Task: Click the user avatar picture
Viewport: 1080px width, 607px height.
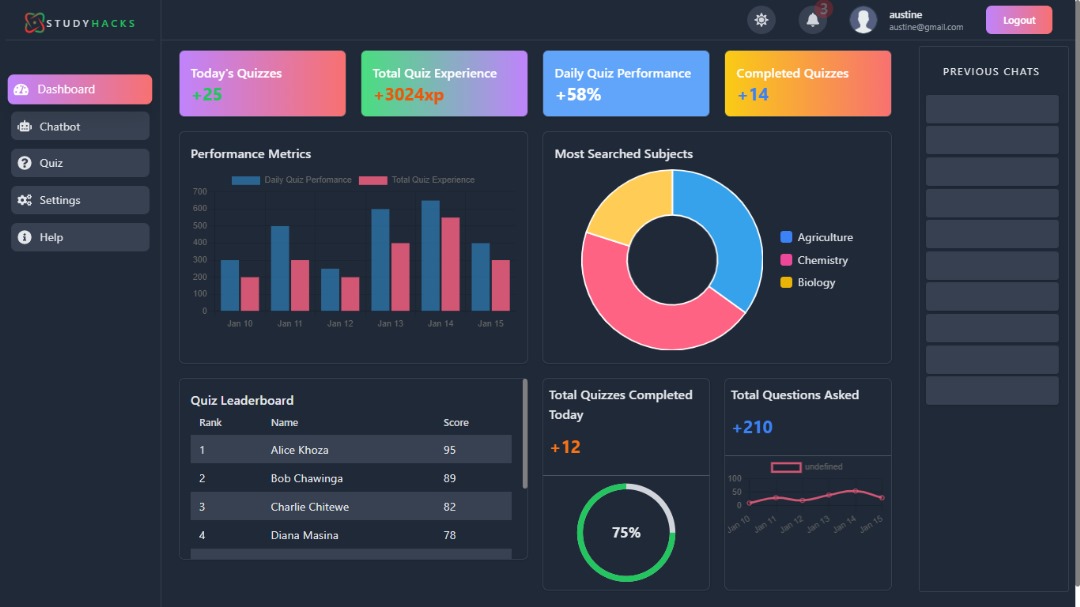Action: (863, 20)
